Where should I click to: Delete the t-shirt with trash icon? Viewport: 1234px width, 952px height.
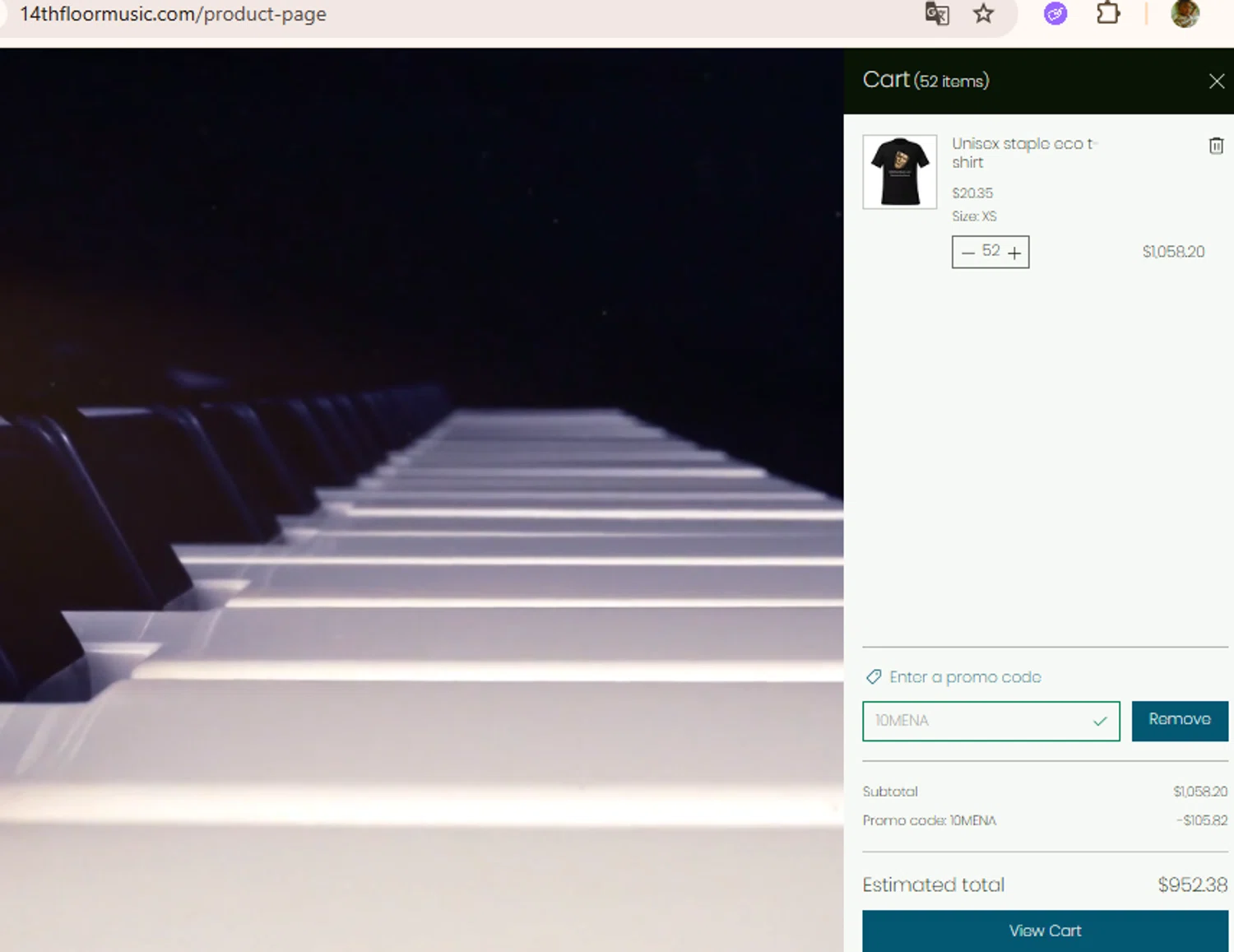tap(1216, 146)
